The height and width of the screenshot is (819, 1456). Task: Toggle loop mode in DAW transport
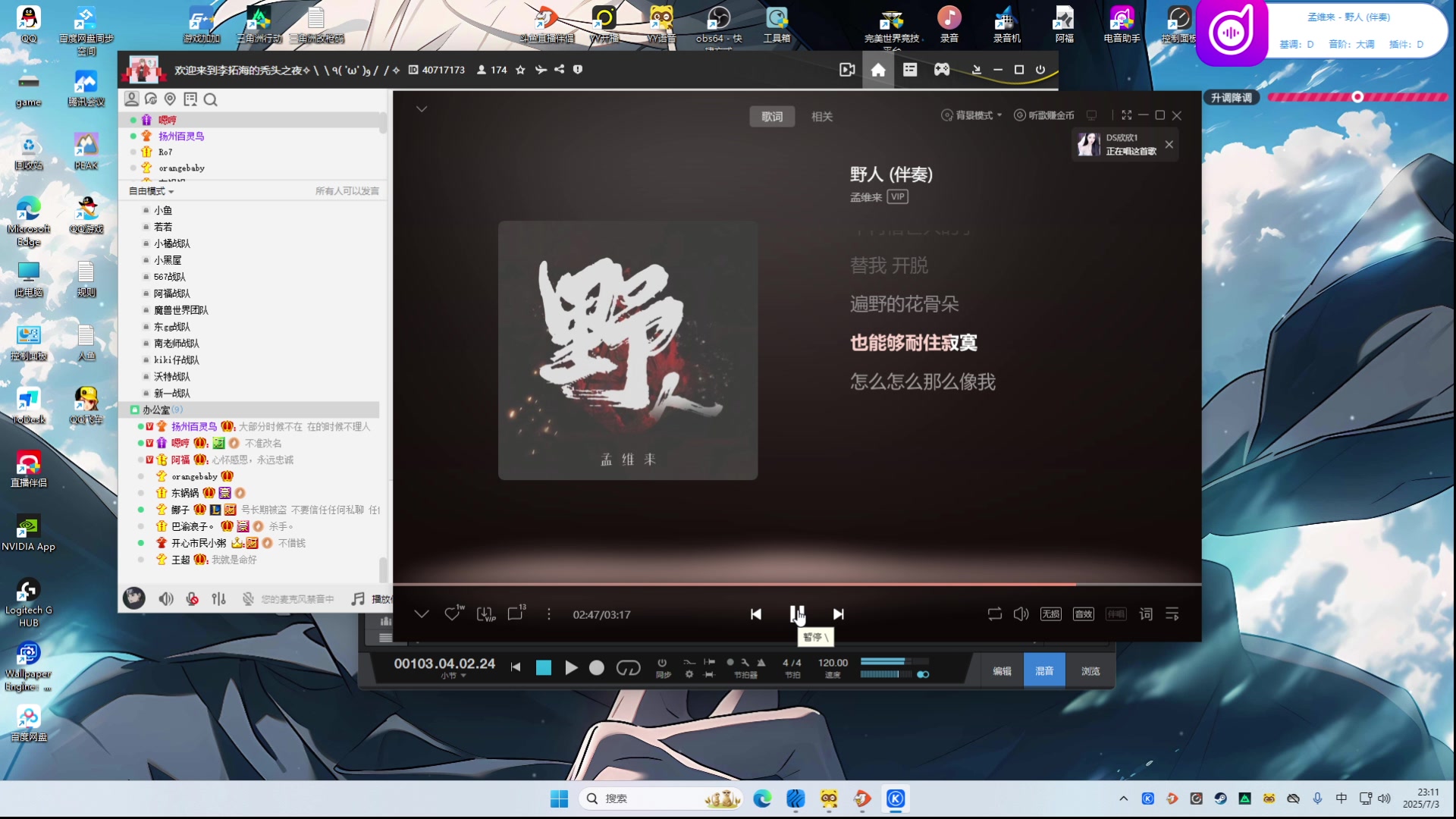coord(628,667)
